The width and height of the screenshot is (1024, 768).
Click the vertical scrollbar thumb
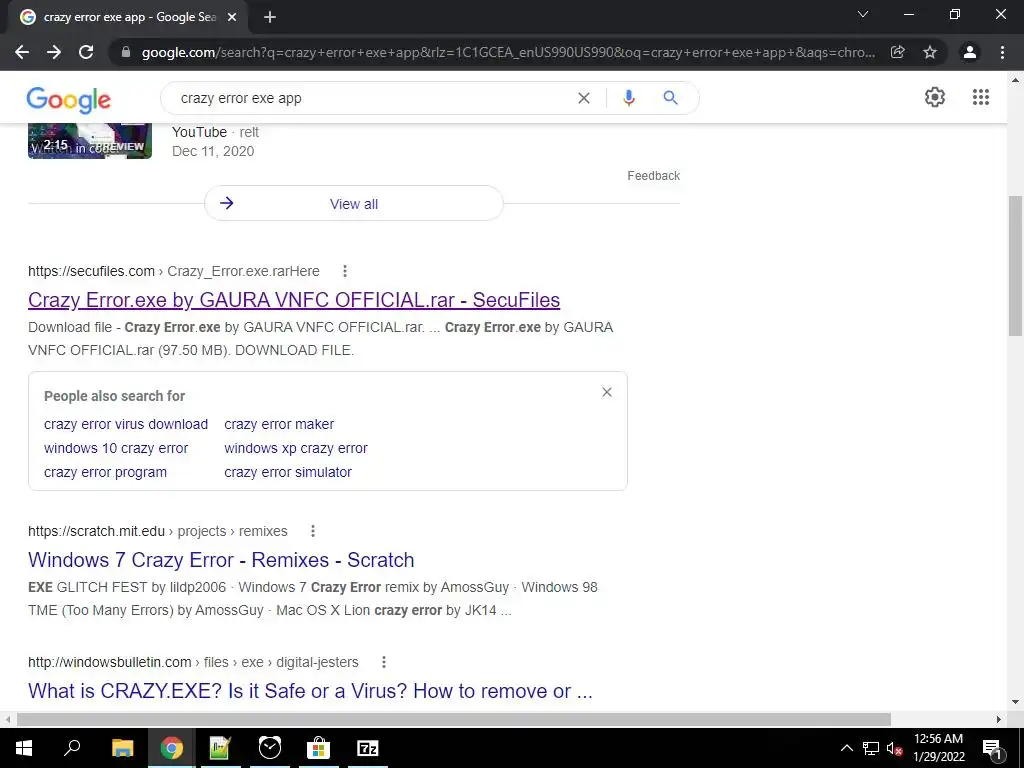1015,265
